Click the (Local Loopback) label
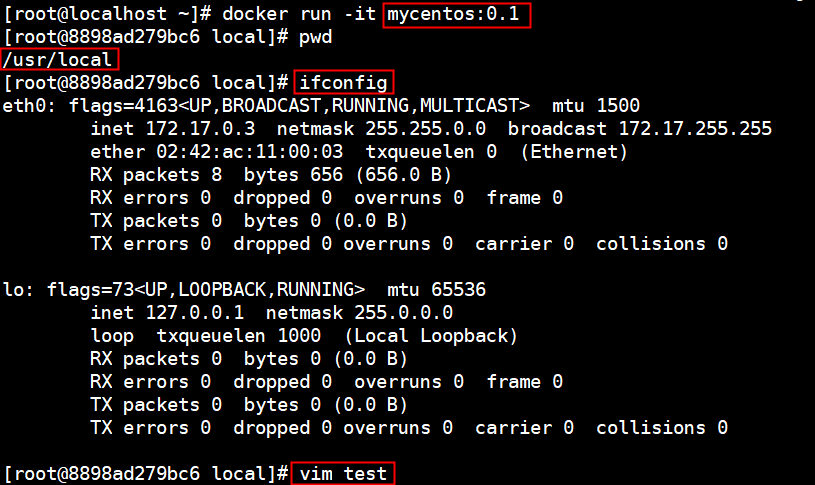Screen dimensions: 815x485 pos(431,336)
